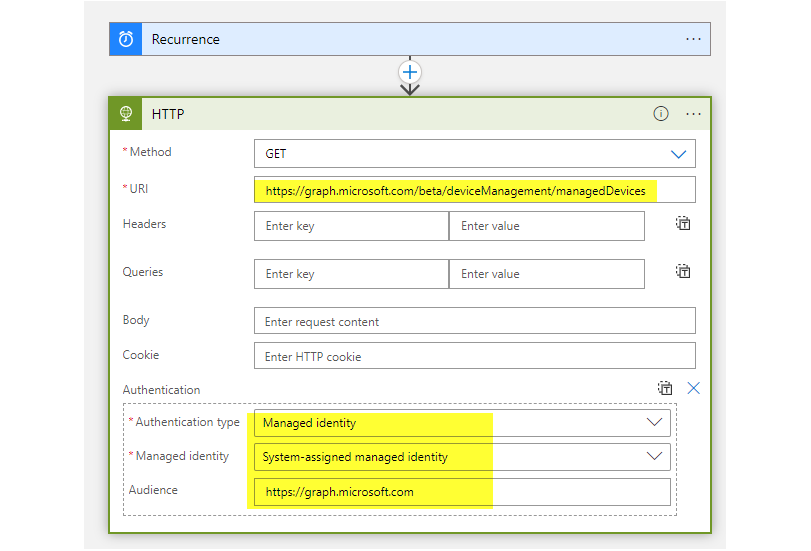This screenshot has height=551, width=811.
Task: Click the Queries label
Action: (143, 272)
